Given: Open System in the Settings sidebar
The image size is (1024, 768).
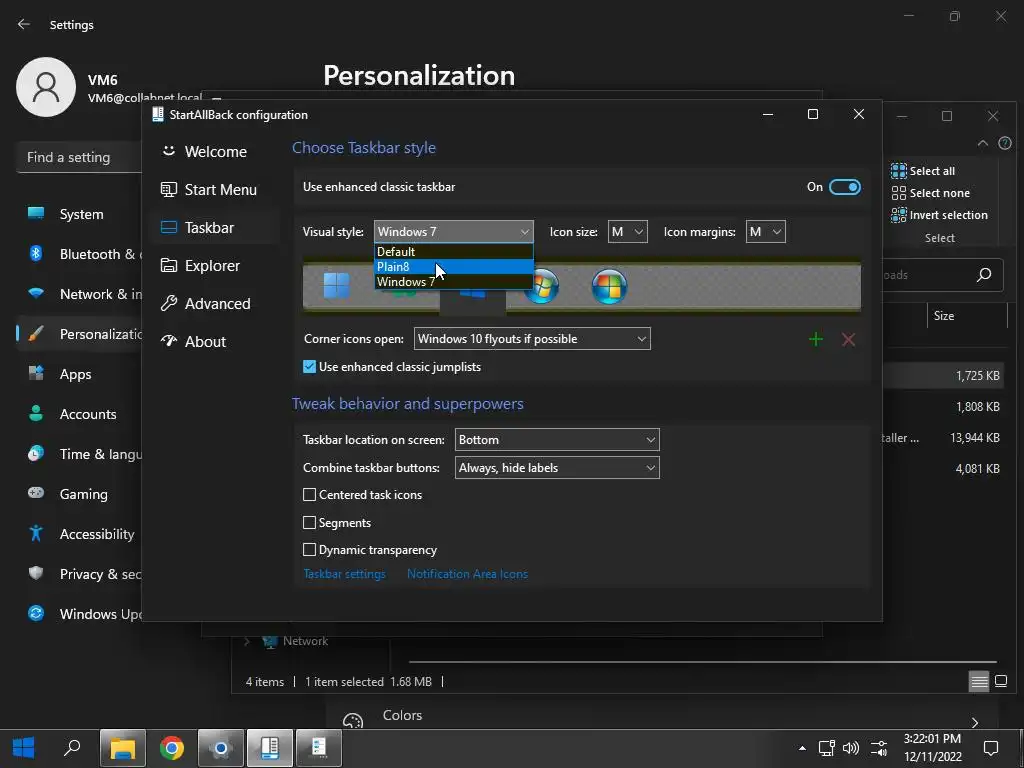Looking at the screenshot, I should click(x=81, y=214).
